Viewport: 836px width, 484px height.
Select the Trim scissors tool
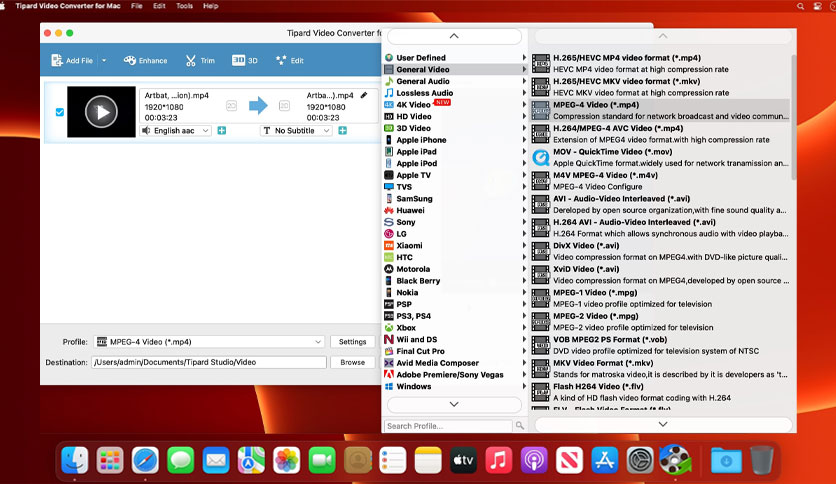pyautogui.click(x=200, y=60)
